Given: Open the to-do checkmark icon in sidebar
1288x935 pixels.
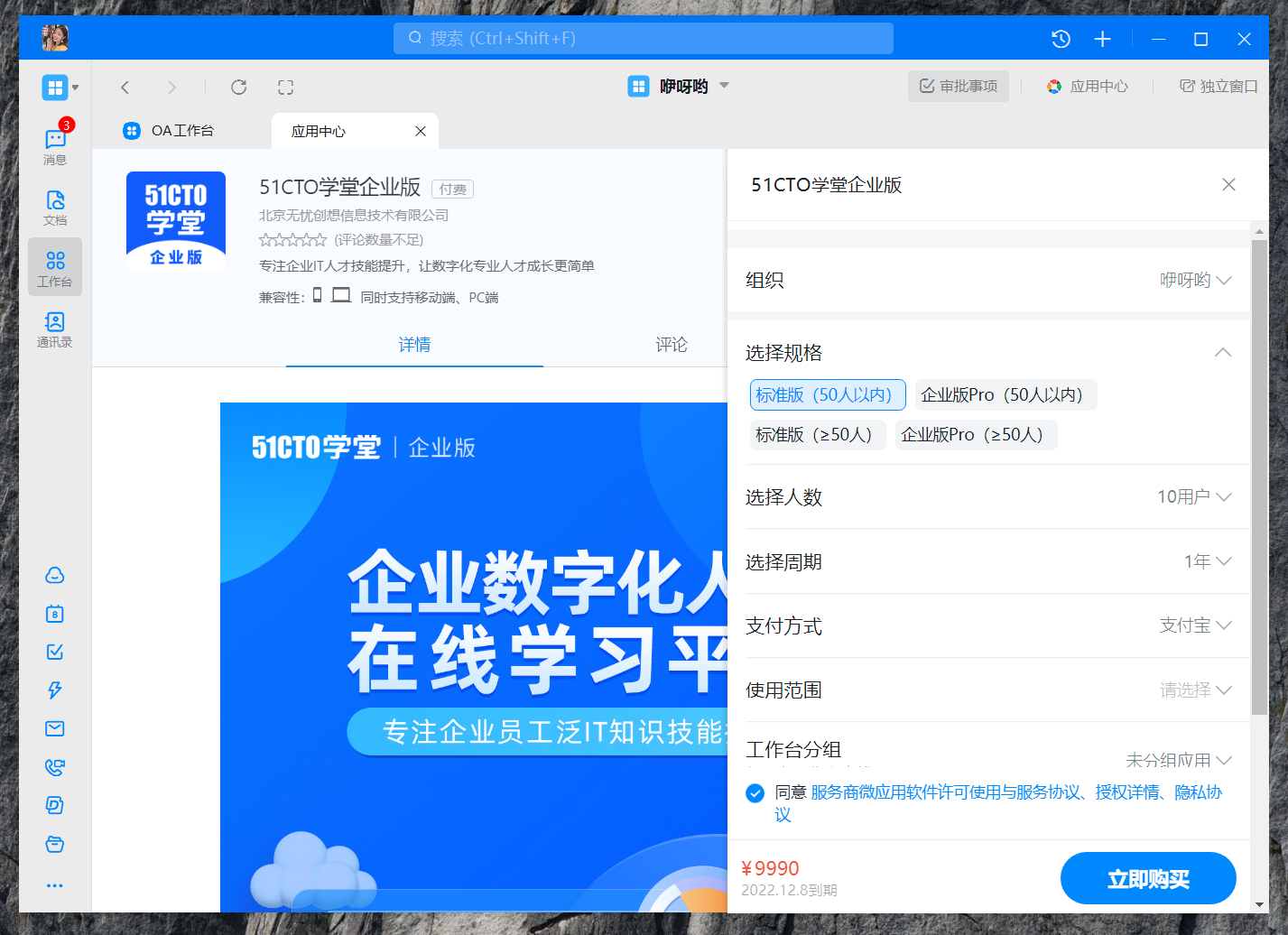Looking at the screenshot, I should pos(55,652).
